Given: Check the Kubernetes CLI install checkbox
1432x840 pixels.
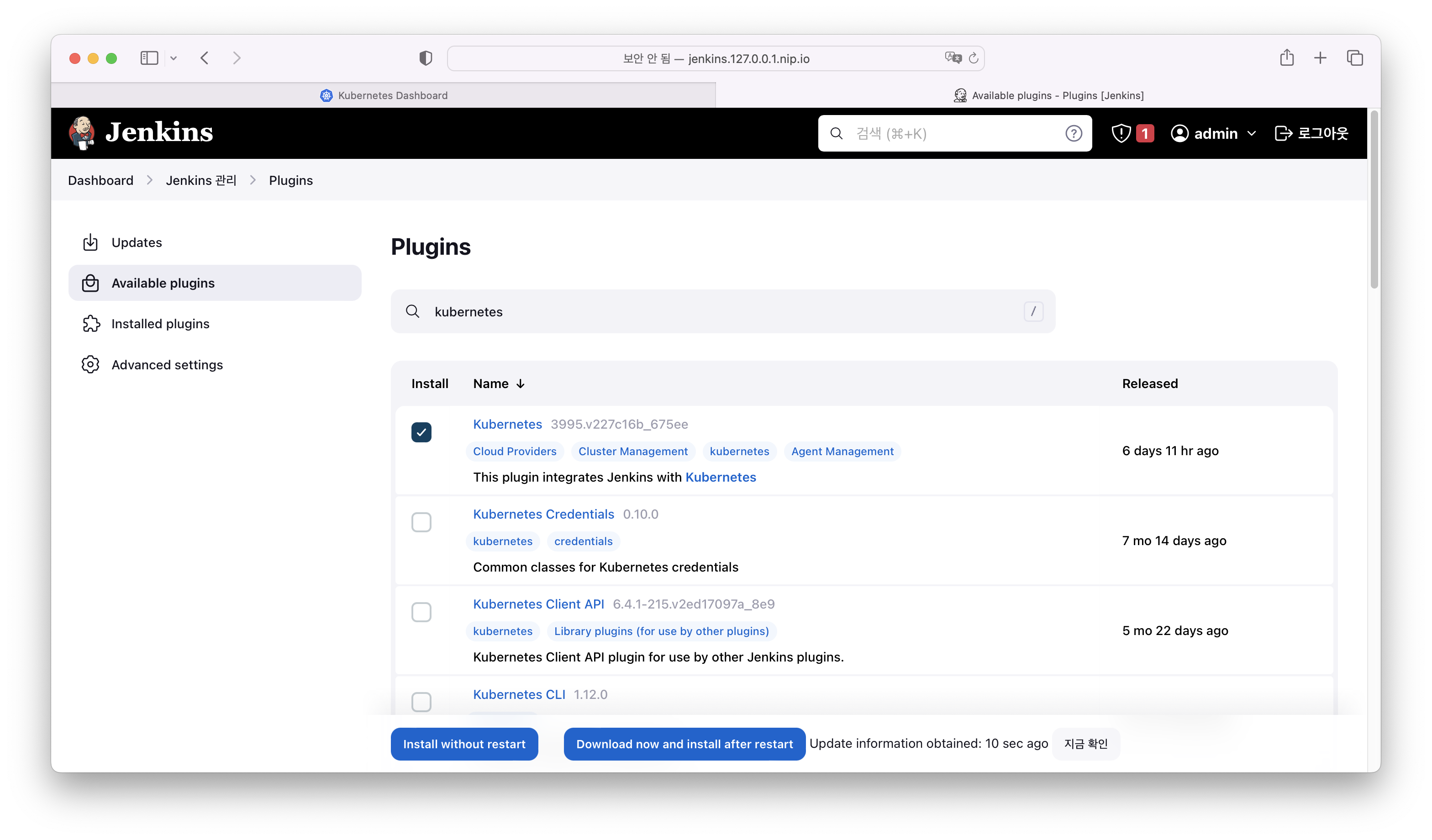Looking at the screenshot, I should pyautogui.click(x=421, y=702).
